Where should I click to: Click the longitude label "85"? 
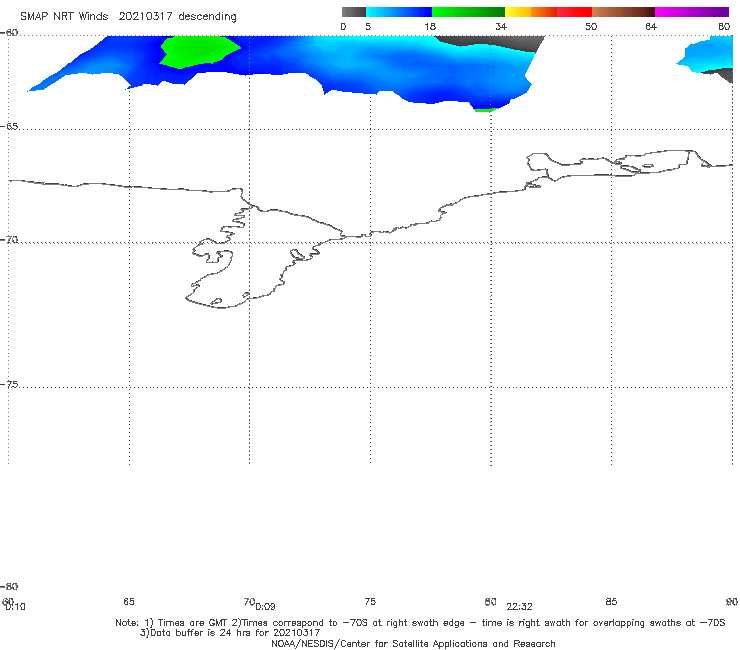[x=611, y=601]
